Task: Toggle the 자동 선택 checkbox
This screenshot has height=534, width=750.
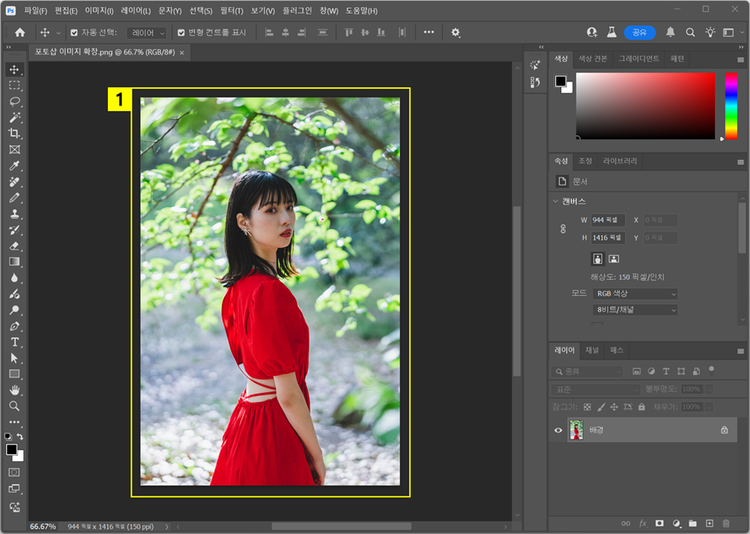Action: [73, 32]
